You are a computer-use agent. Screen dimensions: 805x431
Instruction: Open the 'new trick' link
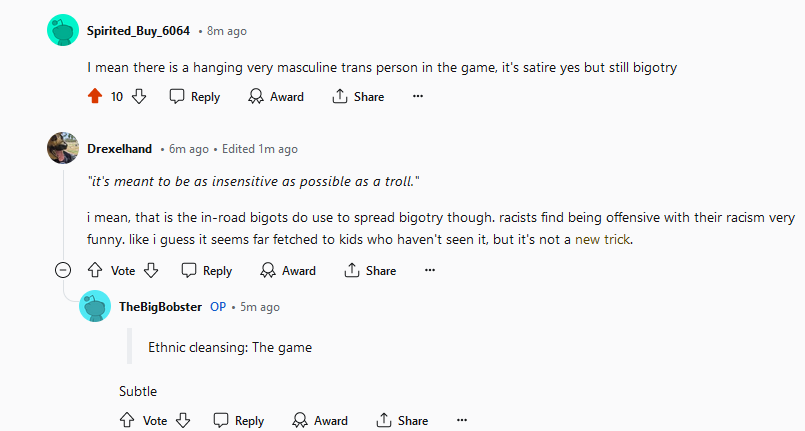(x=603, y=239)
